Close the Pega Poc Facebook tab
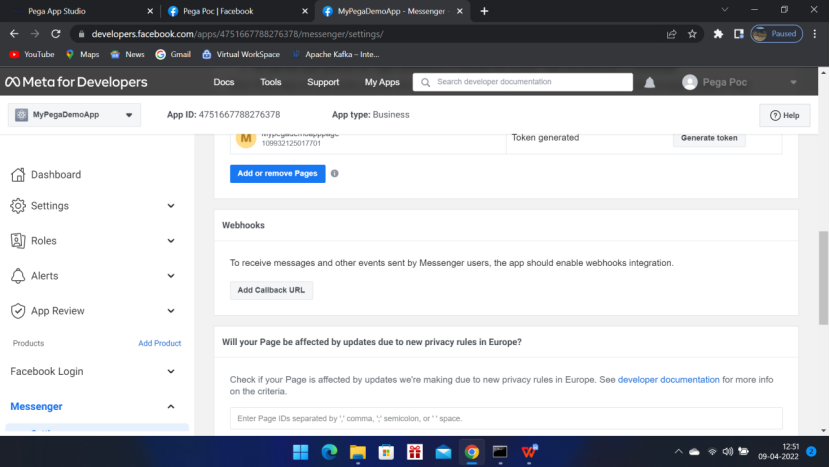 (305, 11)
